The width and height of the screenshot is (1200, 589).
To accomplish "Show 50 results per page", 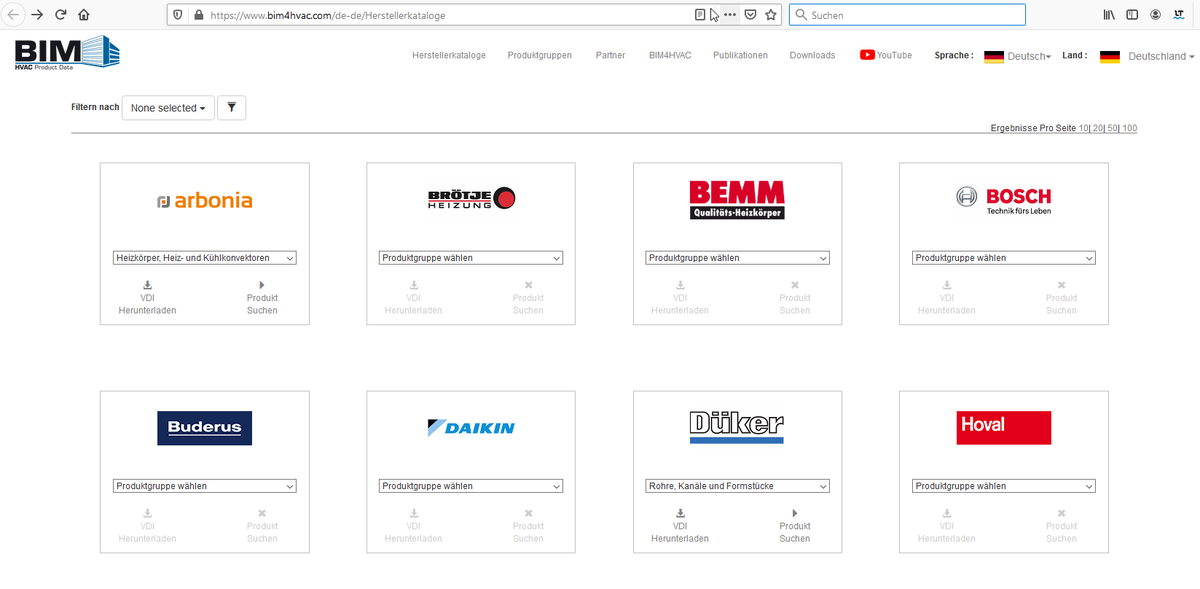I will [x=1112, y=128].
